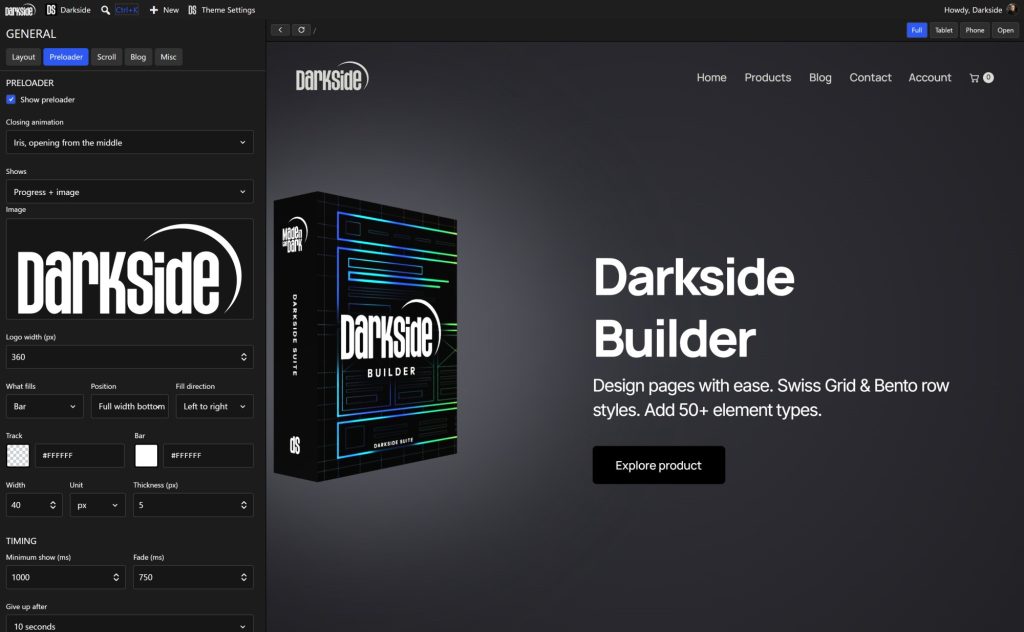Screen dimensions: 1024x632
Task: Expand the Position dropdown
Action: click(130, 406)
